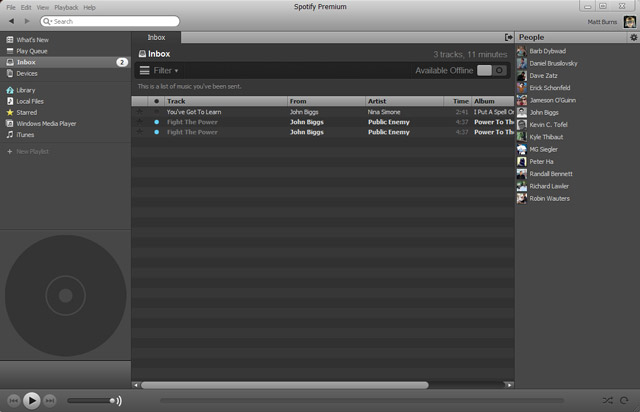Viewport: 640px width, 412px height.
Task: Click the repeat icon
Action: tap(624, 400)
